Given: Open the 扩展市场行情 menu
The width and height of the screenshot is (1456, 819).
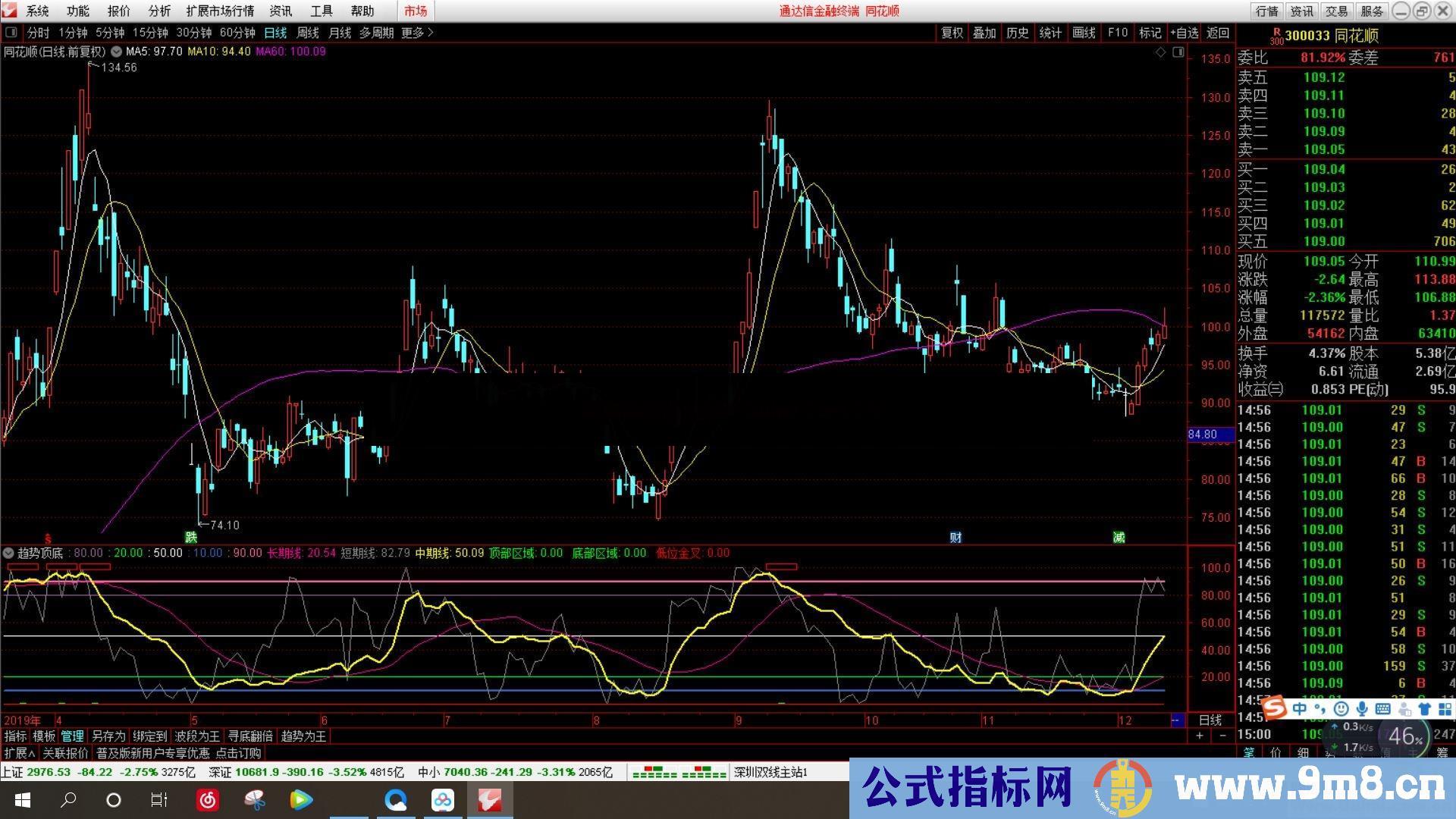Looking at the screenshot, I should click(221, 11).
